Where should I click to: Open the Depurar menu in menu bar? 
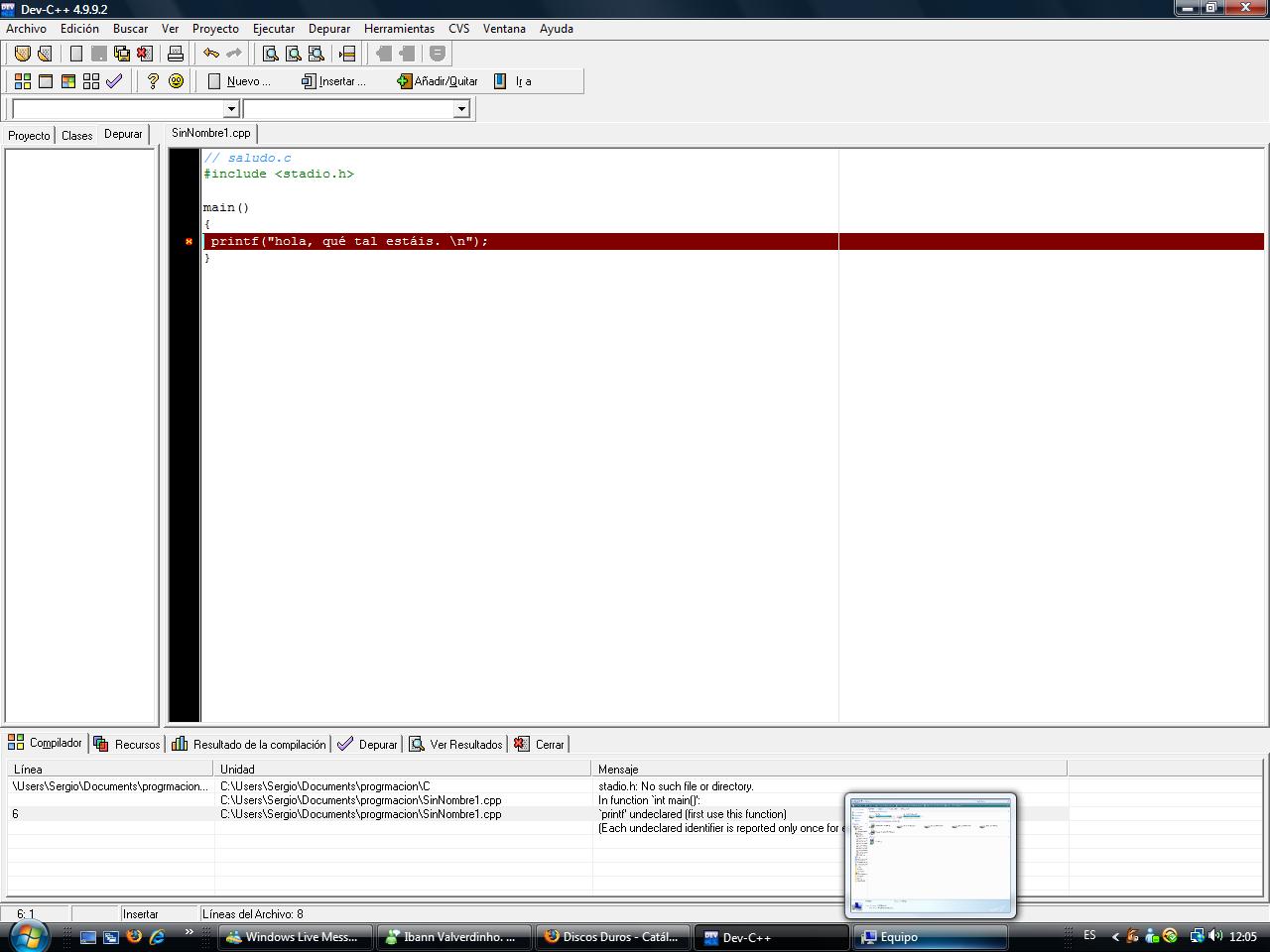pos(329,29)
